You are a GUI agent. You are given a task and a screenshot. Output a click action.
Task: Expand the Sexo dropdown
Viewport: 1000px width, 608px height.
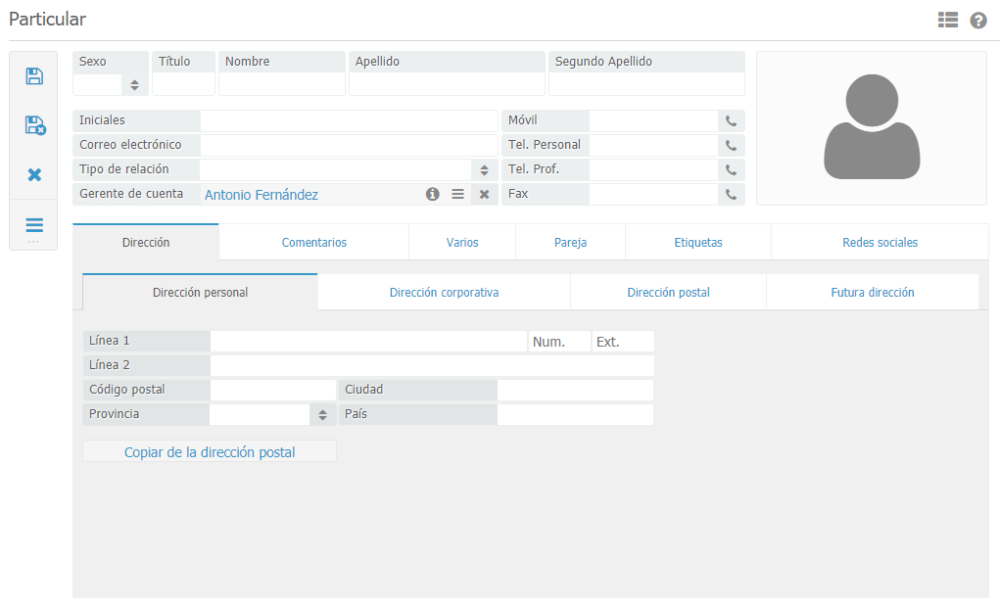(135, 85)
